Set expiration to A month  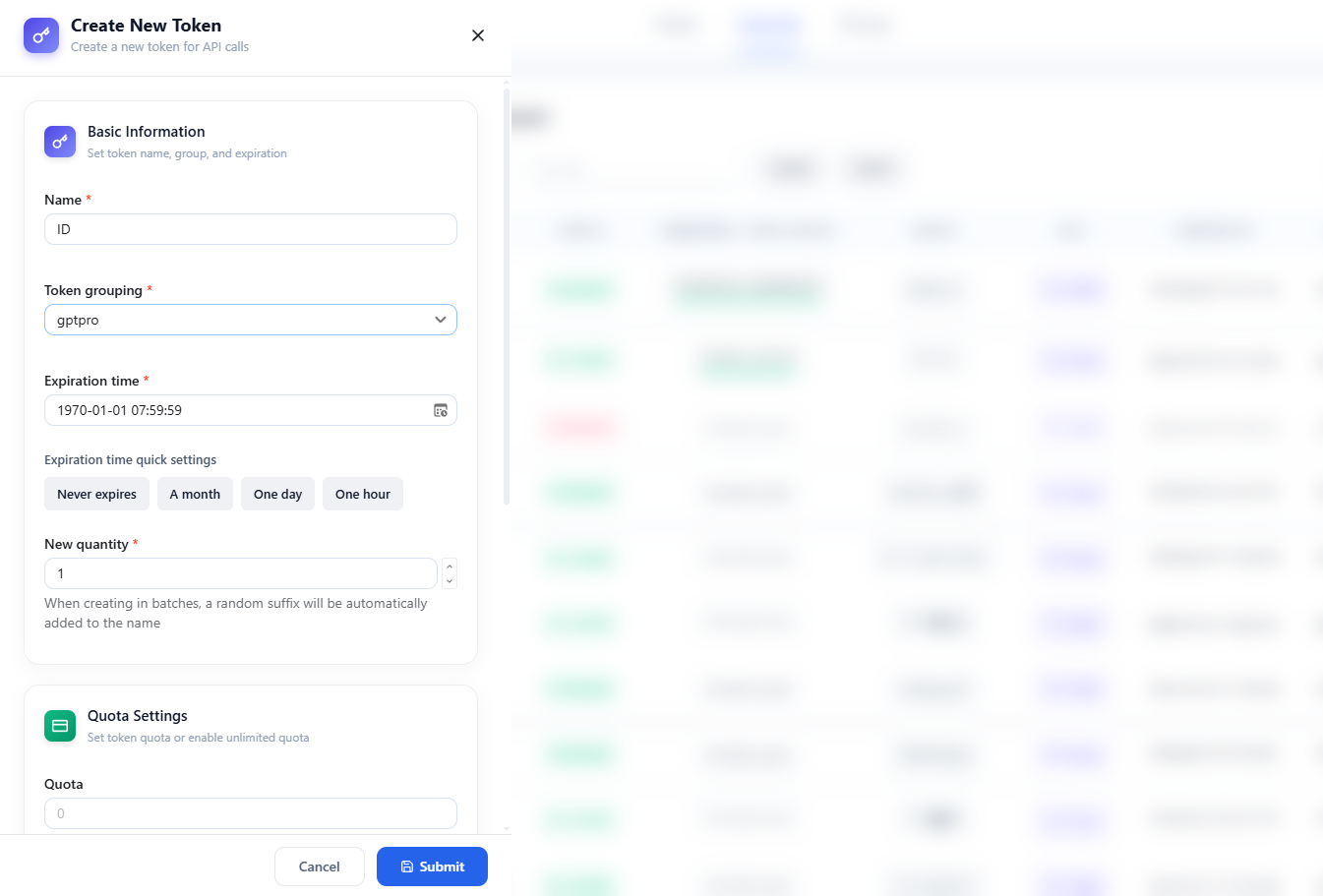pos(195,494)
